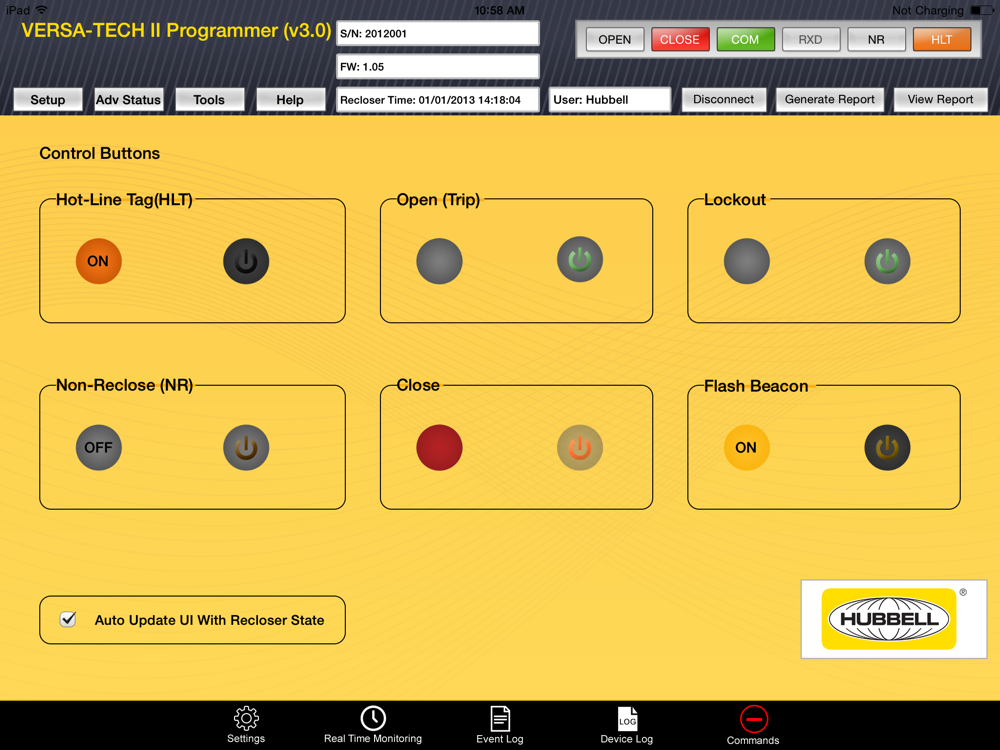The width and height of the screenshot is (1000, 750).
Task: Tap the Lockout power button
Action: [887, 261]
